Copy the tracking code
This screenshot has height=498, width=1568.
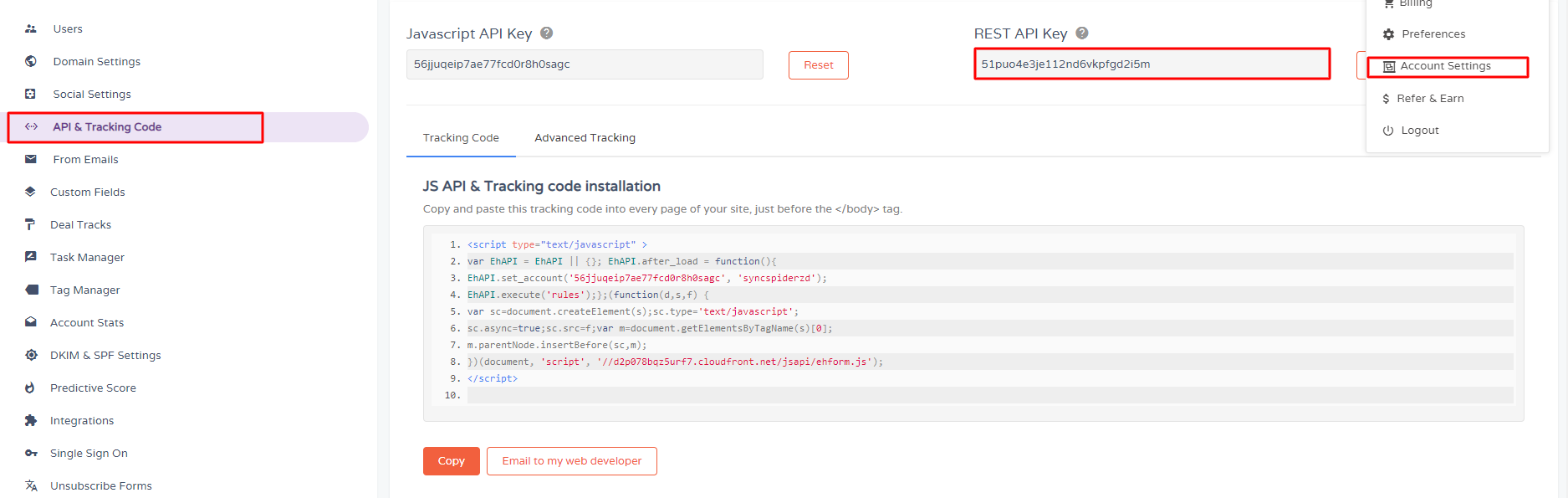[x=452, y=461]
